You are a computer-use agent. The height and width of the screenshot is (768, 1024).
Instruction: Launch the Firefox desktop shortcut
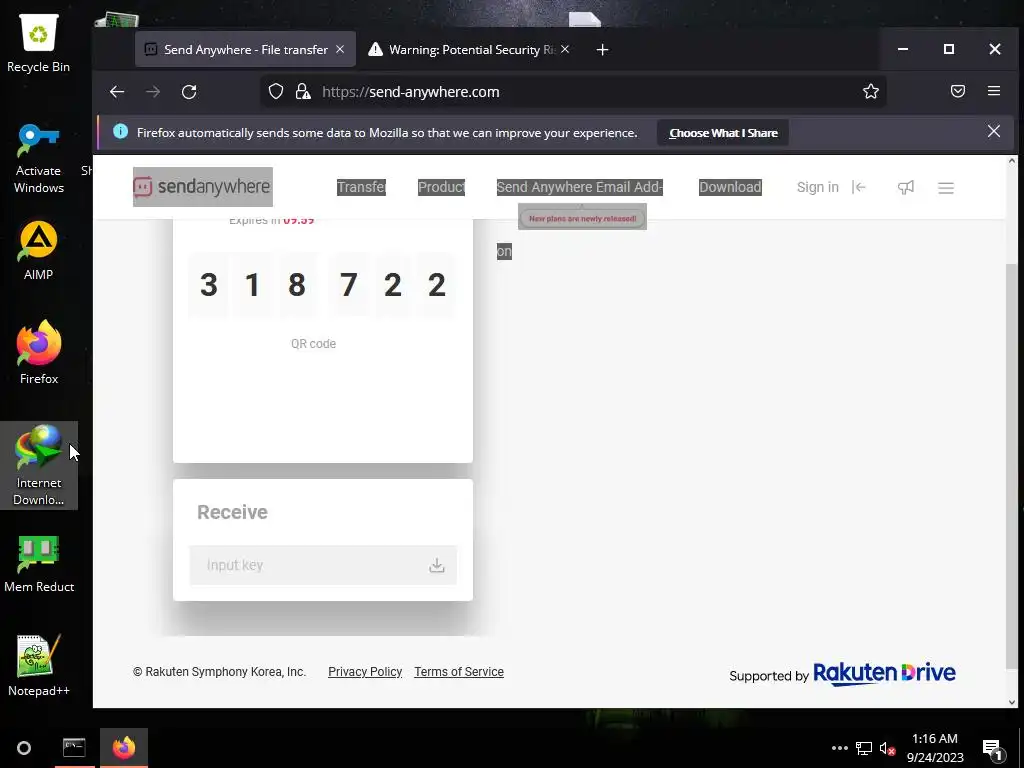(39, 353)
